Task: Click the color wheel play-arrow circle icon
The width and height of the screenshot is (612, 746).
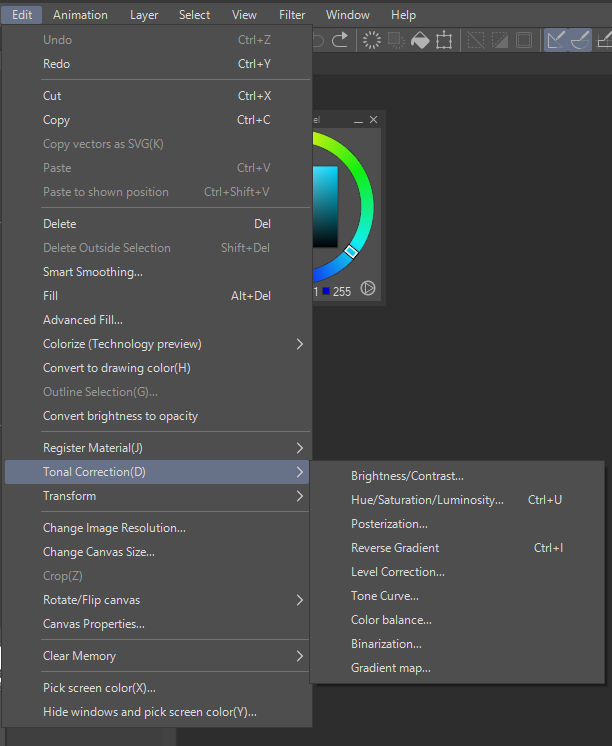Action: click(x=368, y=289)
